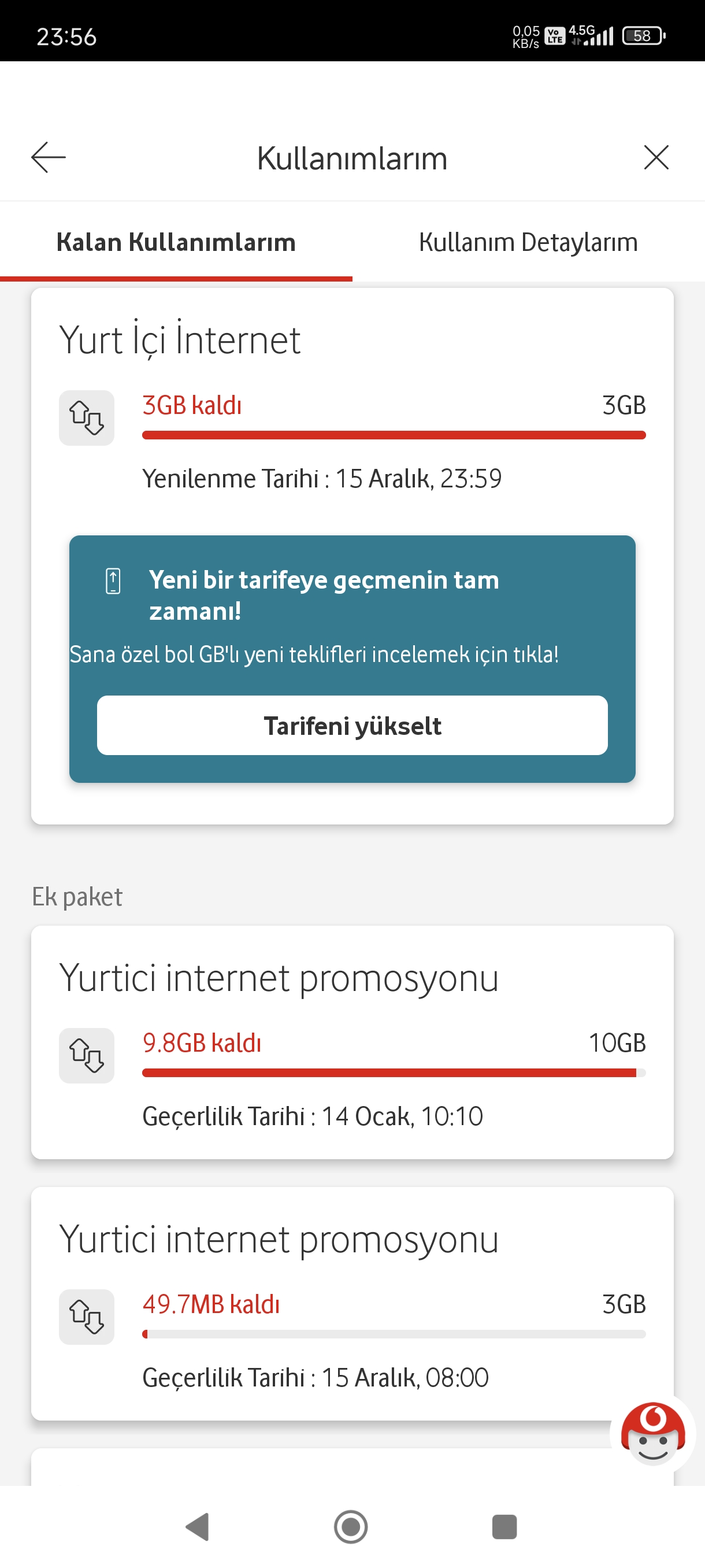The height and width of the screenshot is (1568, 705).
Task: Open the Vodafone assistant chatbot icon
Action: pyautogui.click(x=652, y=1433)
